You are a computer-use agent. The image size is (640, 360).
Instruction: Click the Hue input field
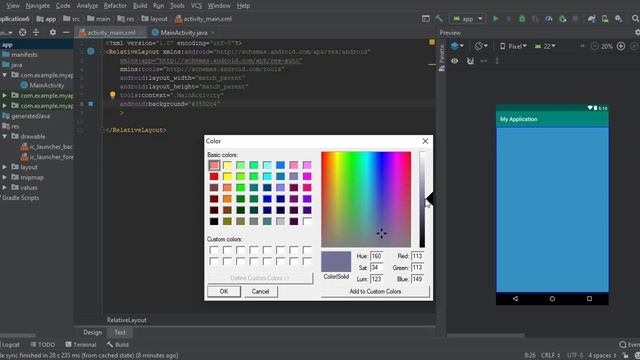376,256
